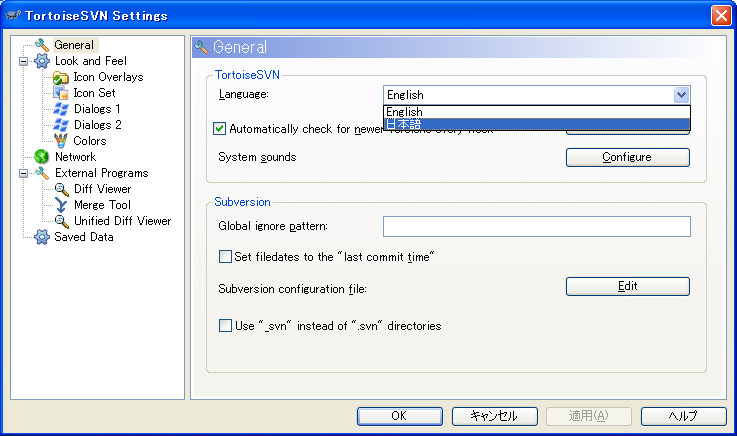Click the Dialogs 1 windows icon

point(61,109)
